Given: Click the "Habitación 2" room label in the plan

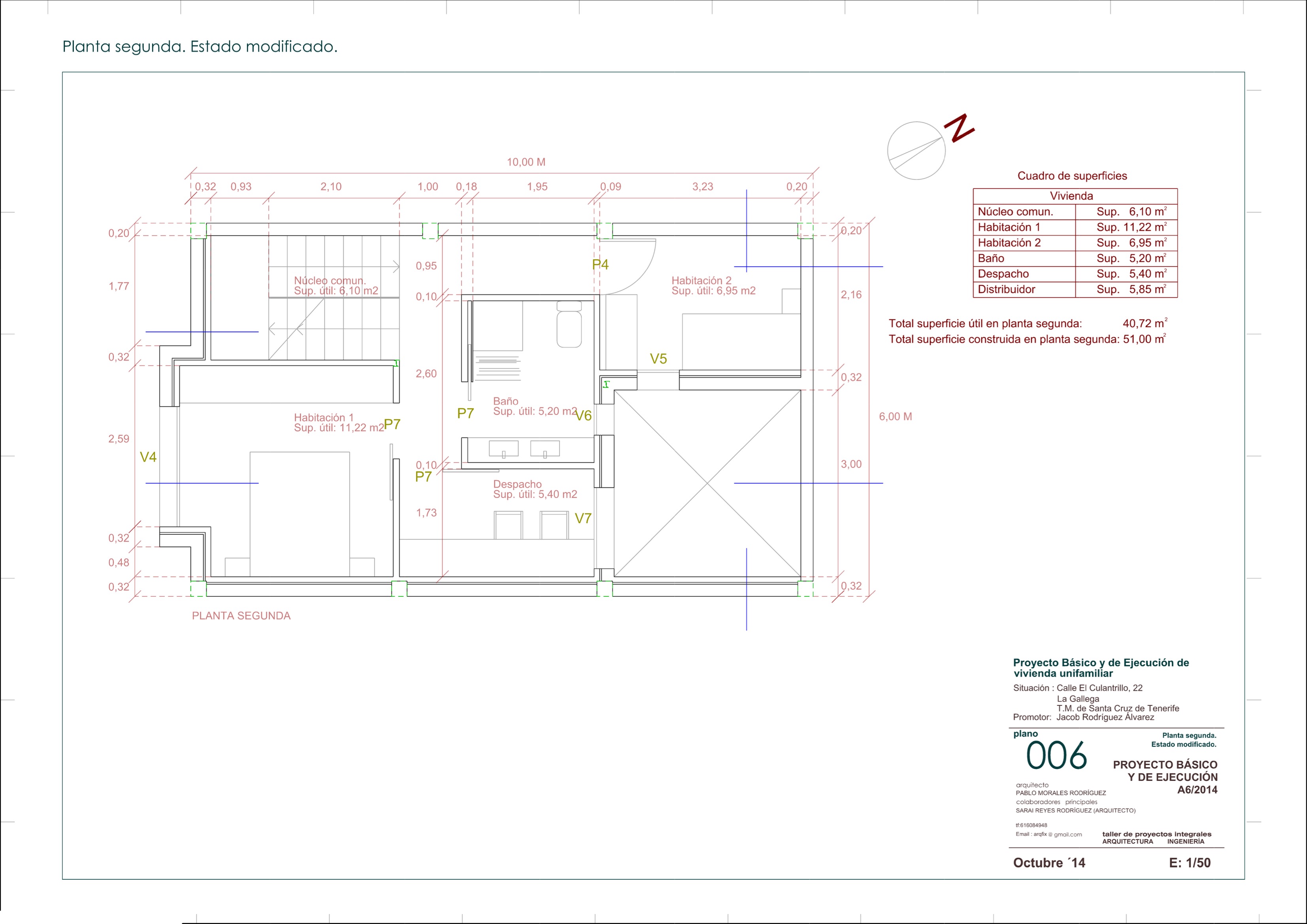Looking at the screenshot, I should pyautogui.click(x=701, y=281).
